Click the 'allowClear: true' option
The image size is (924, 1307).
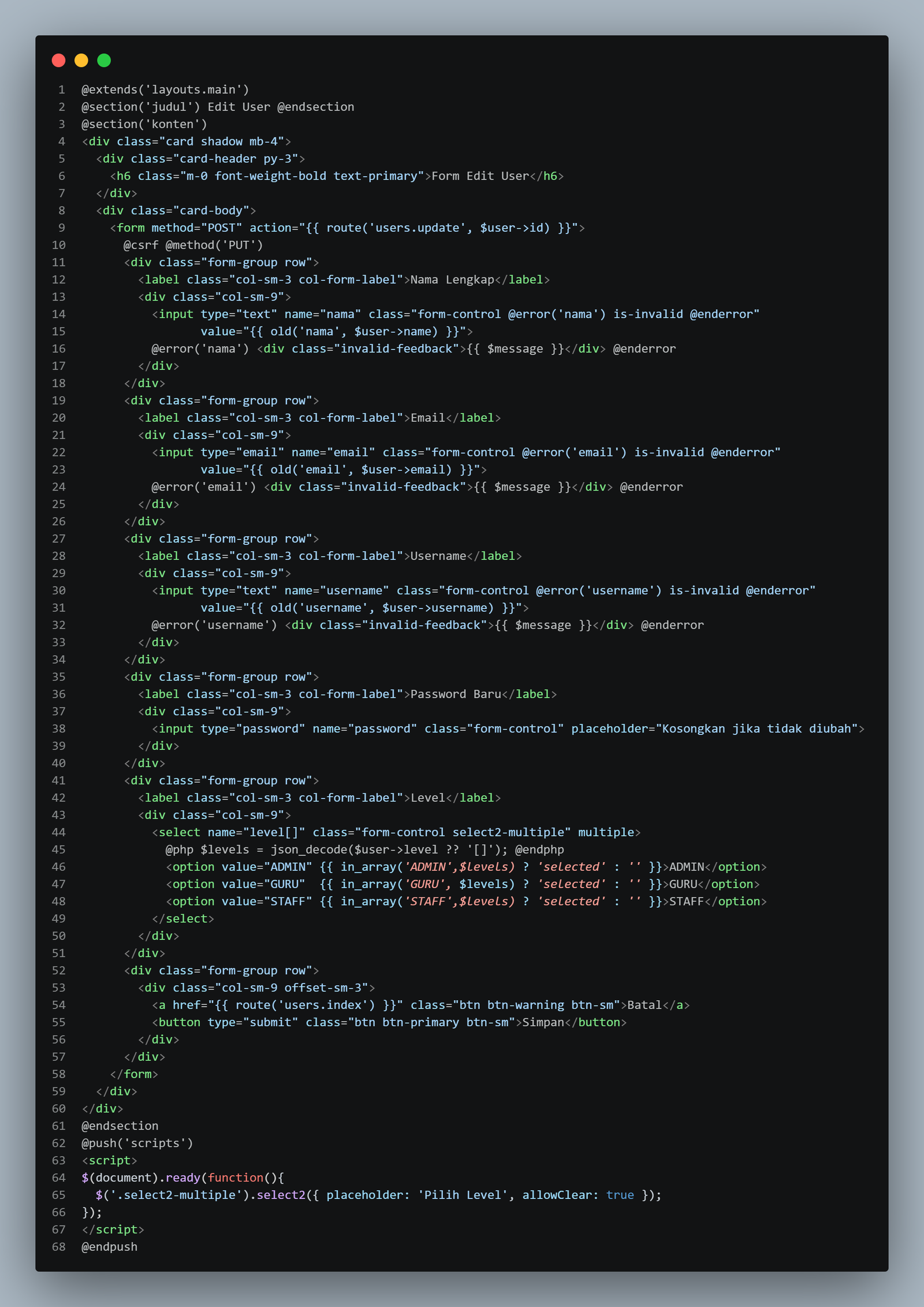click(578, 1195)
